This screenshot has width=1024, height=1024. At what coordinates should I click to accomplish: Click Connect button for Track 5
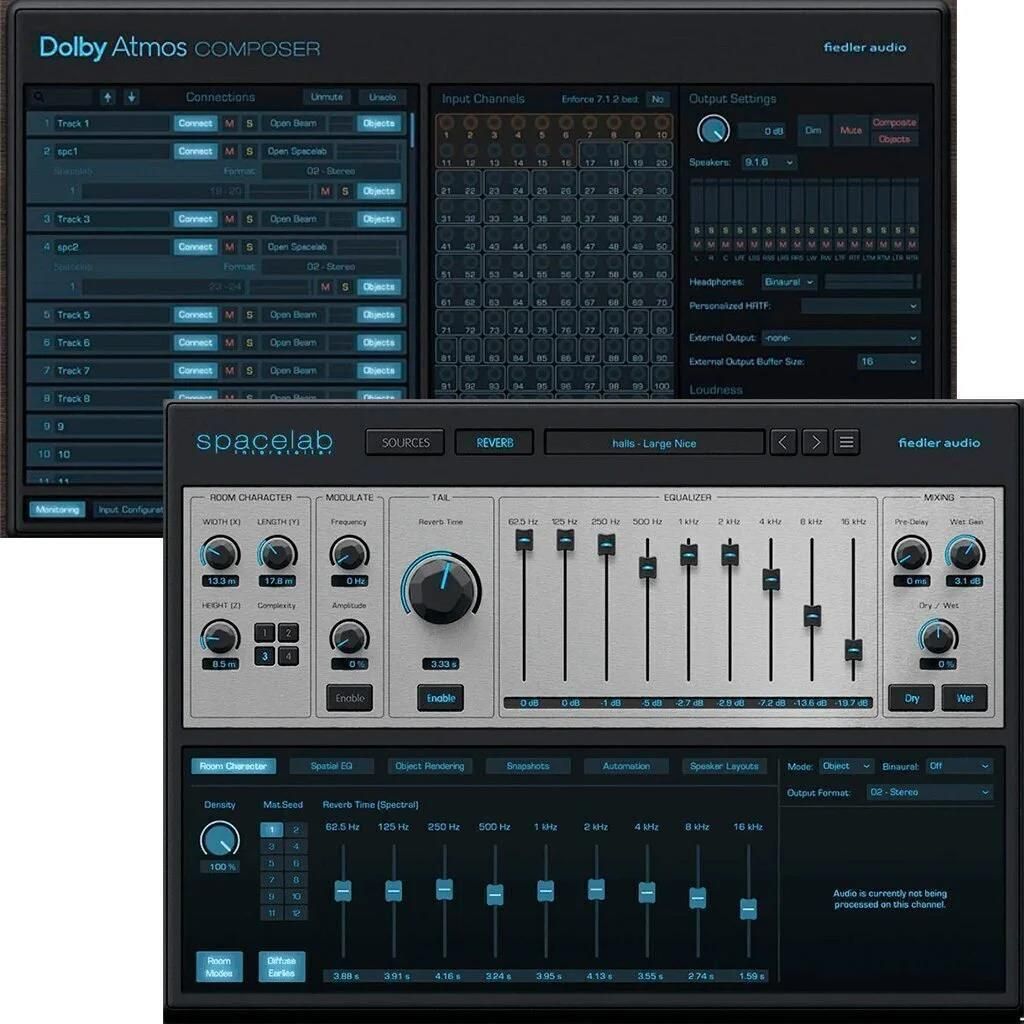195,315
